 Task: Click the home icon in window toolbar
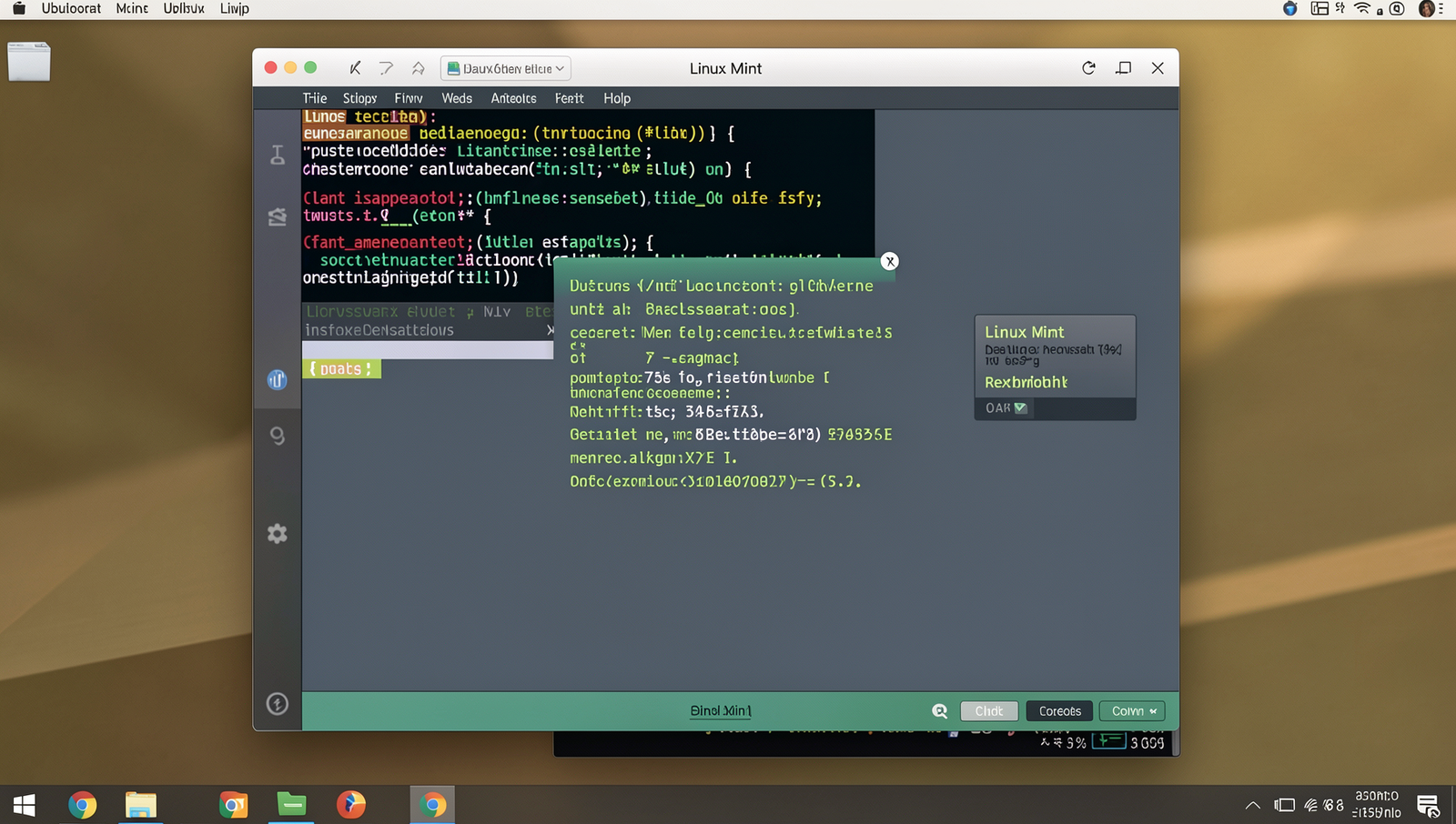tap(418, 68)
